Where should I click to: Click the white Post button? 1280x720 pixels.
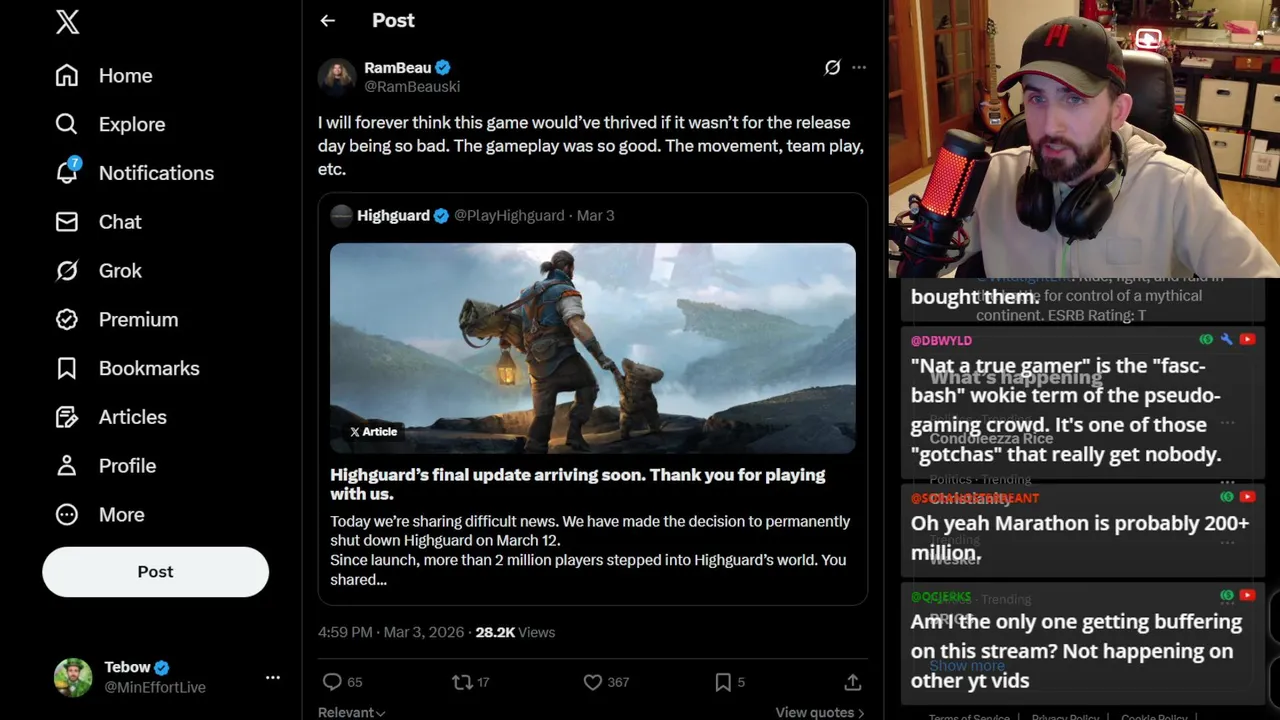click(x=155, y=572)
